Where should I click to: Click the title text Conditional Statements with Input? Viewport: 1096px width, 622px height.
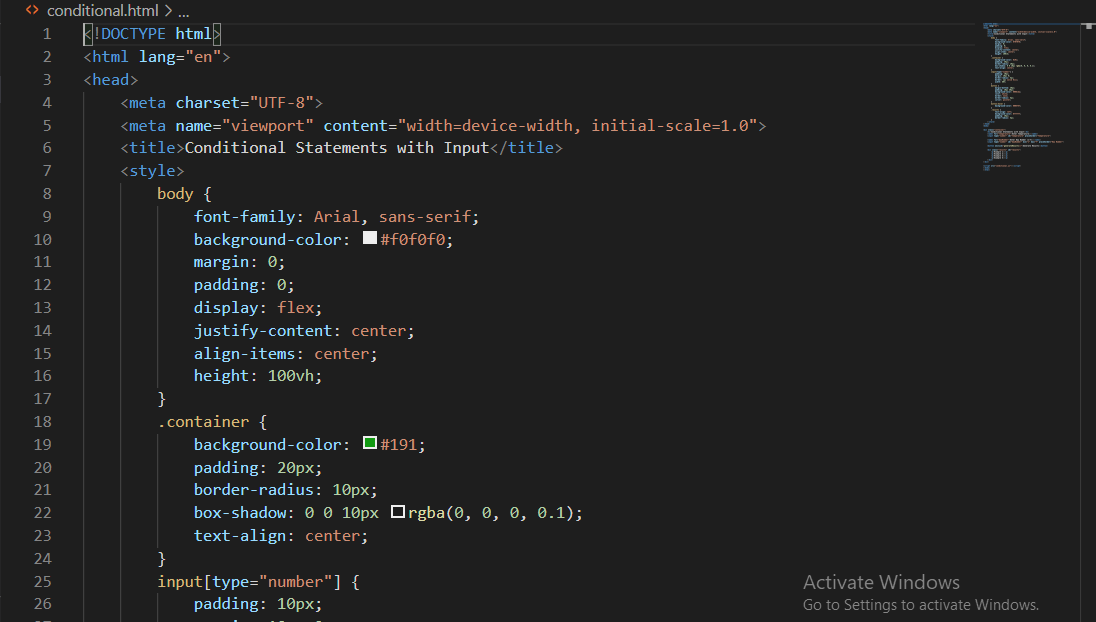336,147
